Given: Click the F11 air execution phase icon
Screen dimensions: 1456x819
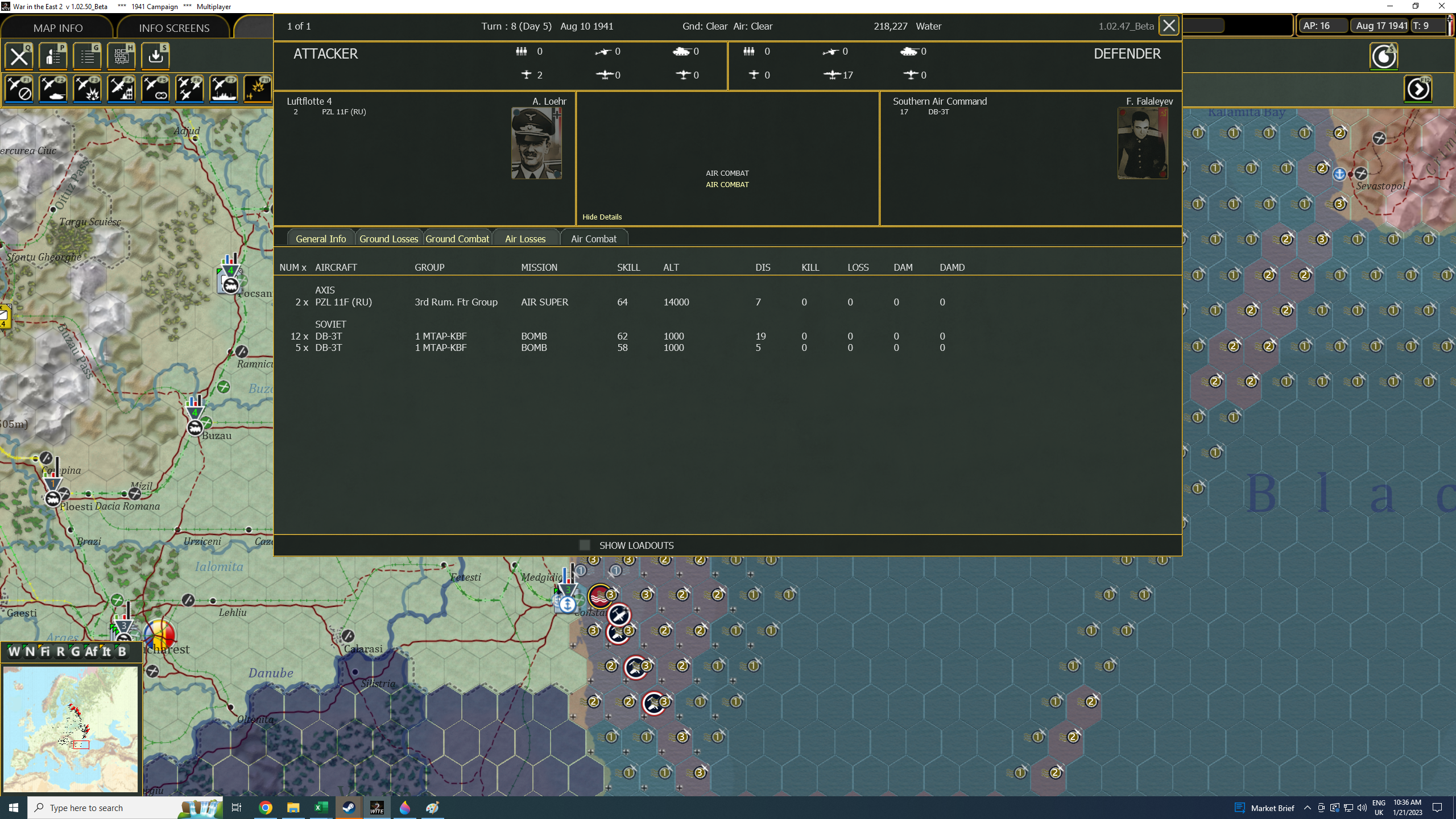Looking at the screenshot, I should click(x=258, y=89).
